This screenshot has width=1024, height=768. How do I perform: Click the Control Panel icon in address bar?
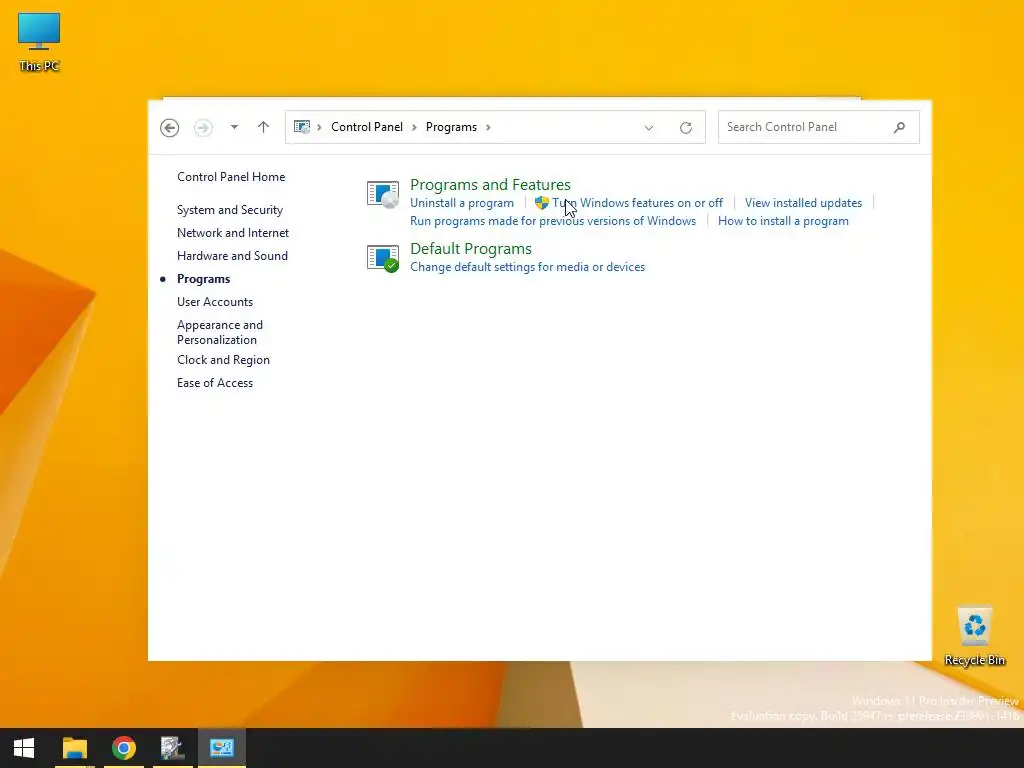[302, 127]
